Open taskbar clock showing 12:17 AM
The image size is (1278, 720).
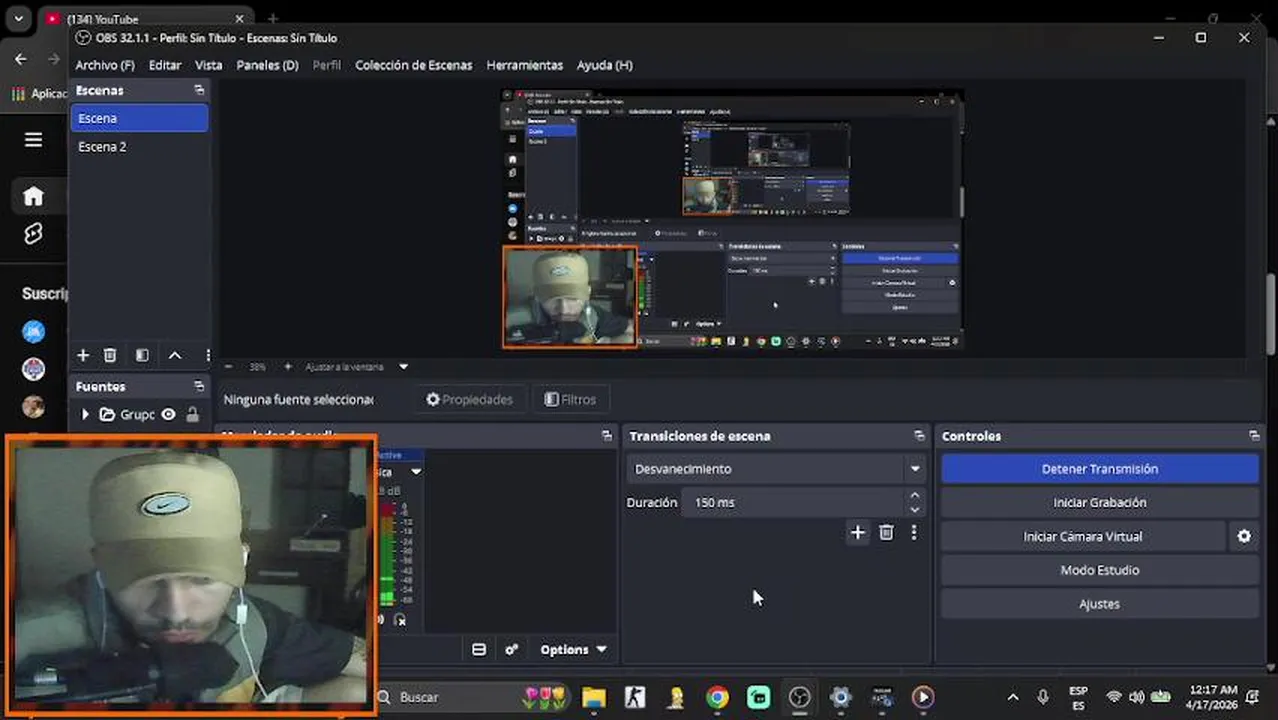[1214, 697]
